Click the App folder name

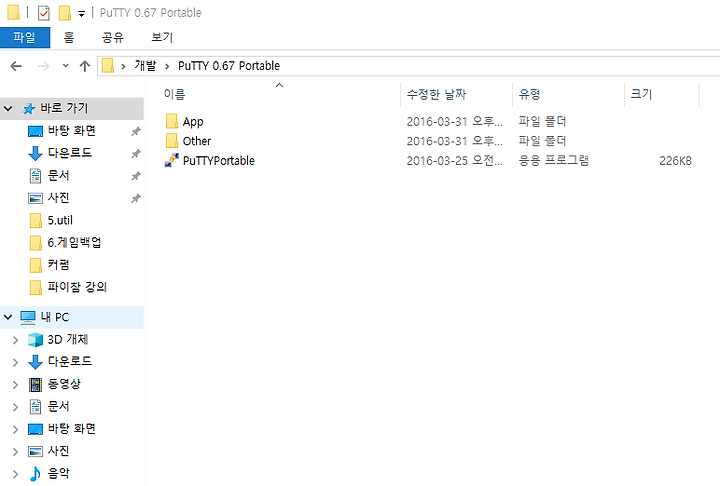(193, 122)
